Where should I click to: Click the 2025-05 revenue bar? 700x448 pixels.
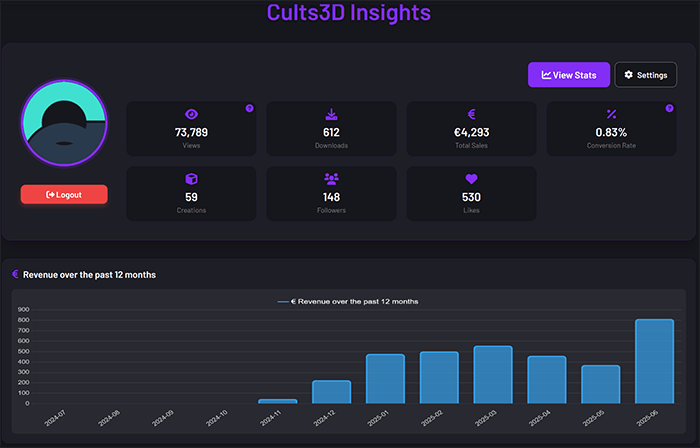click(x=601, y=385)
